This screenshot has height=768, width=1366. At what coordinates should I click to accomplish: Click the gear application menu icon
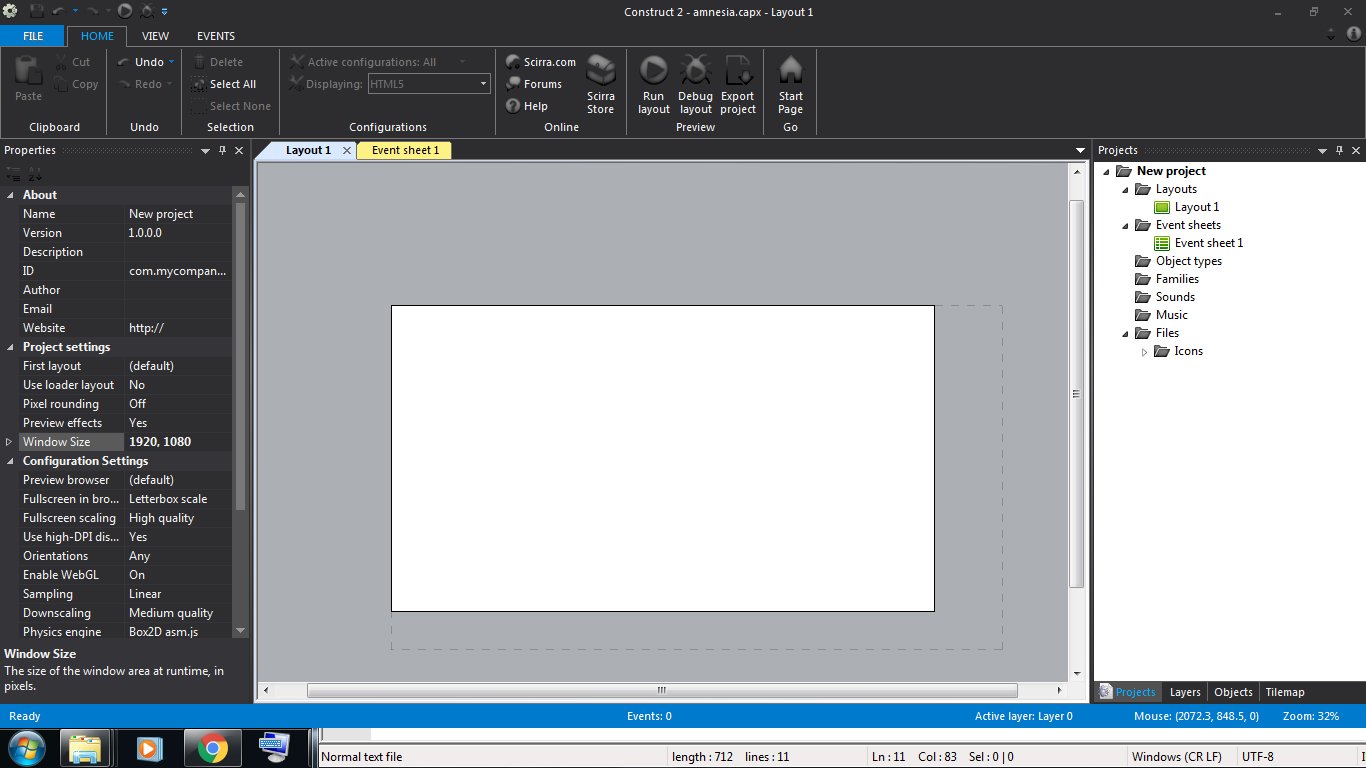click(11, 11)
